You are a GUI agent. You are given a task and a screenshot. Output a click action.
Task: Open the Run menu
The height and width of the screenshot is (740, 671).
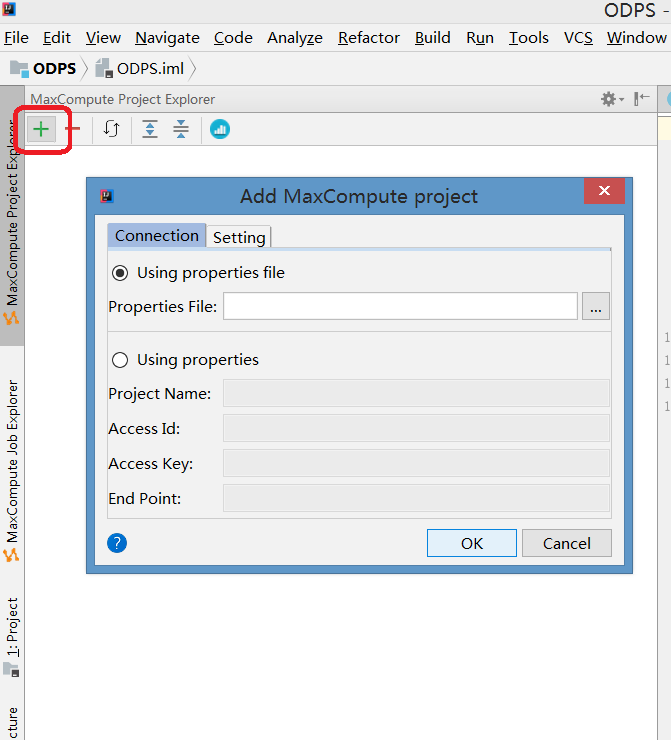tap(480, 38)
